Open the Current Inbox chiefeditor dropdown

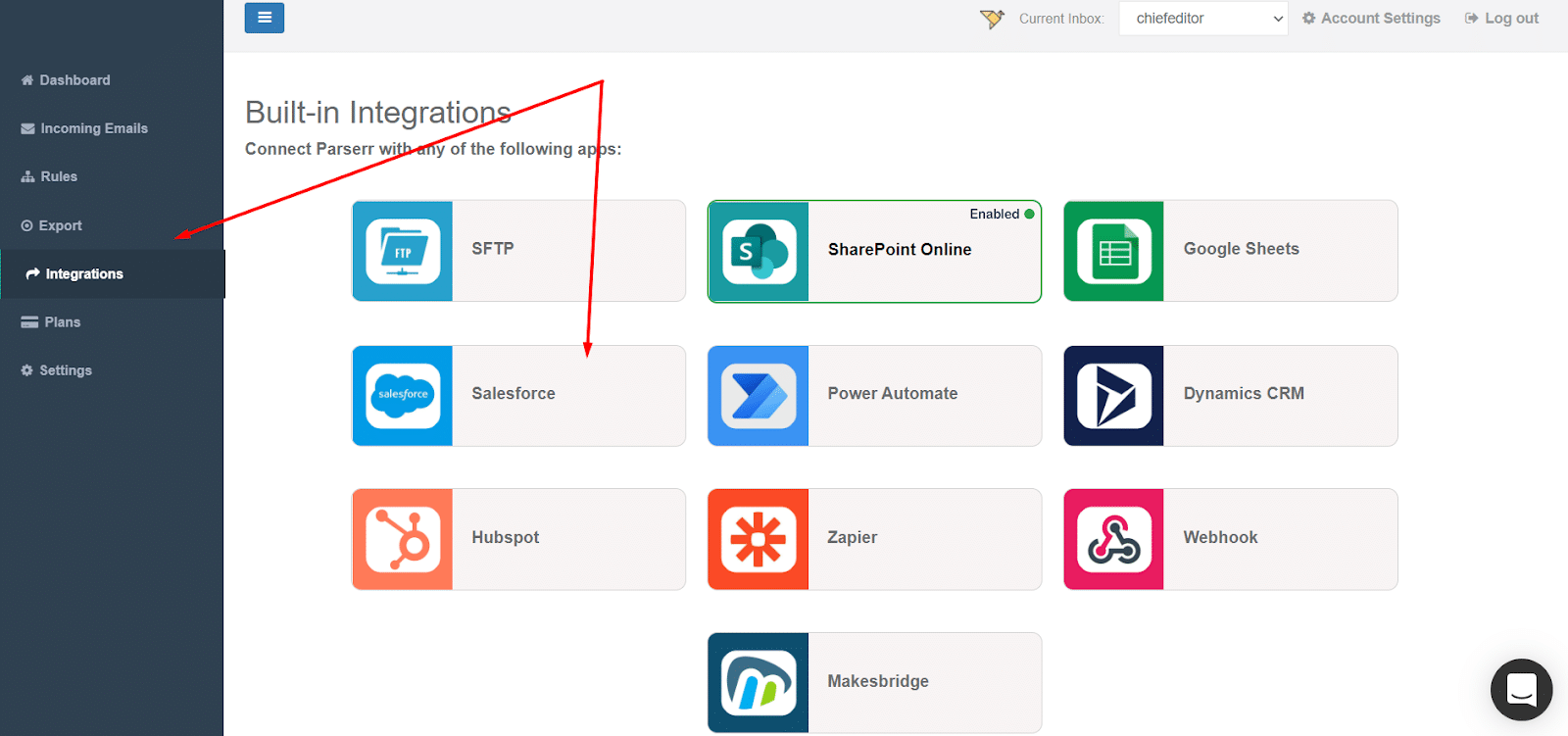point(1203,18)
